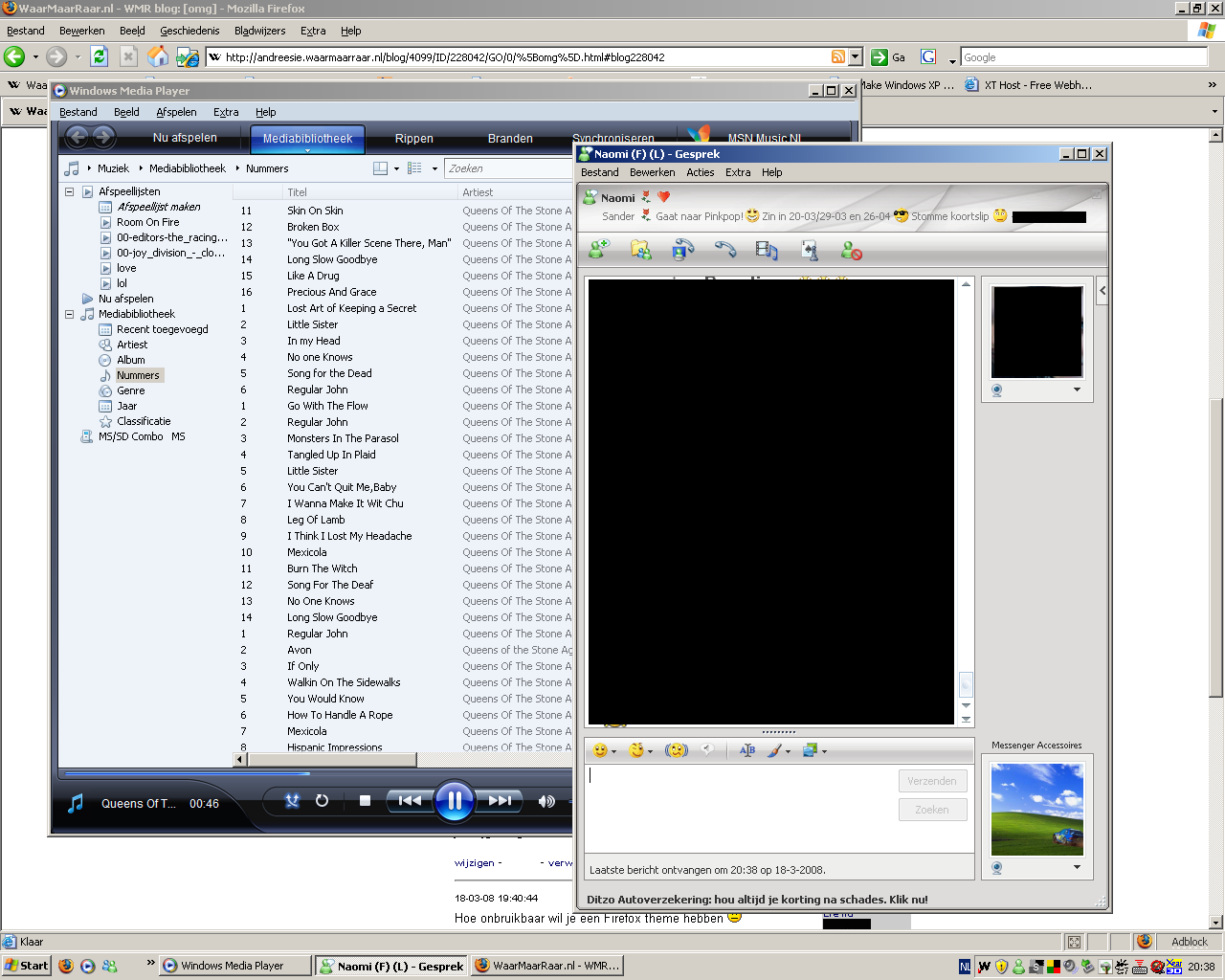Mute the Windows Media Player volume speaker
1225x980 pixels.
tap(546, 801)
